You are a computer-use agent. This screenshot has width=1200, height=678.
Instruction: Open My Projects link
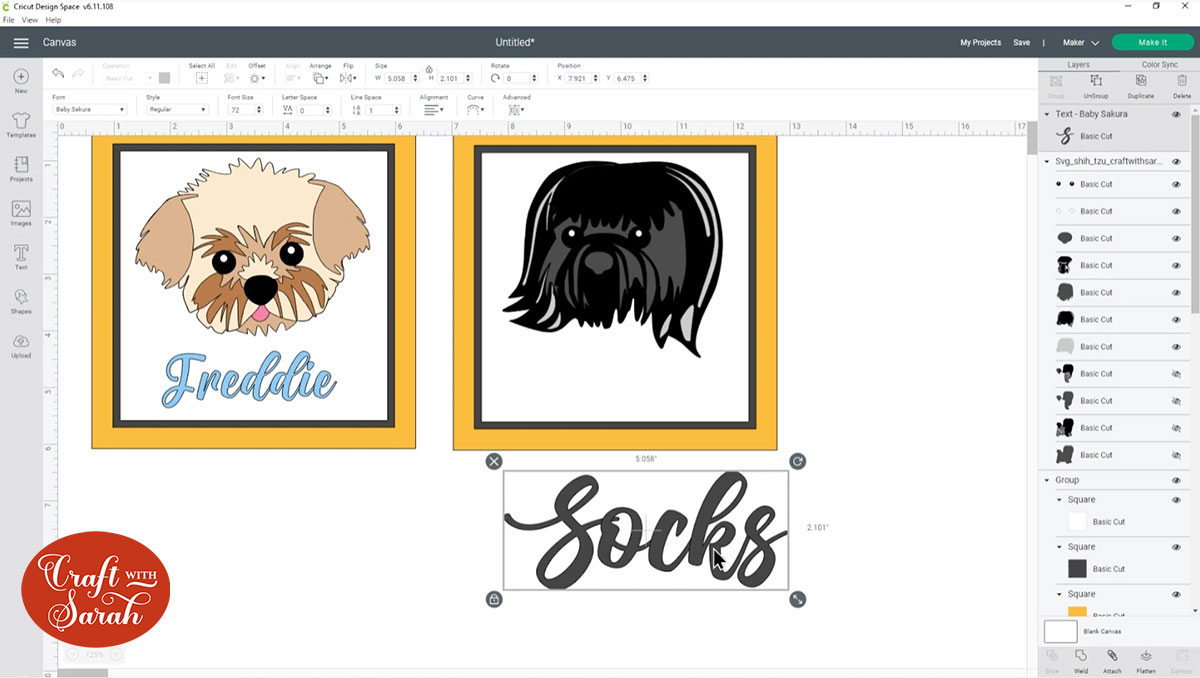coord(980,43)
